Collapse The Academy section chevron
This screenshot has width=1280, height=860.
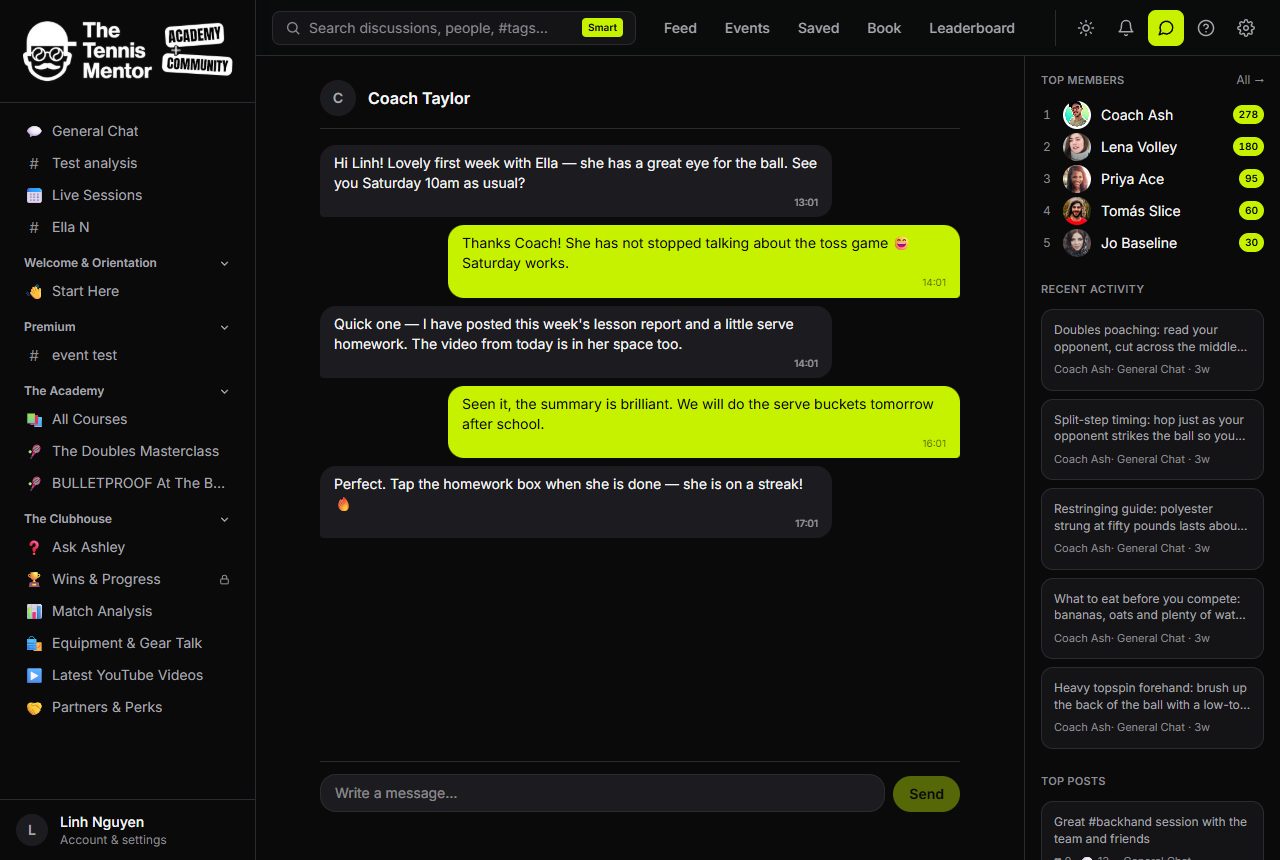coord(224,391)
